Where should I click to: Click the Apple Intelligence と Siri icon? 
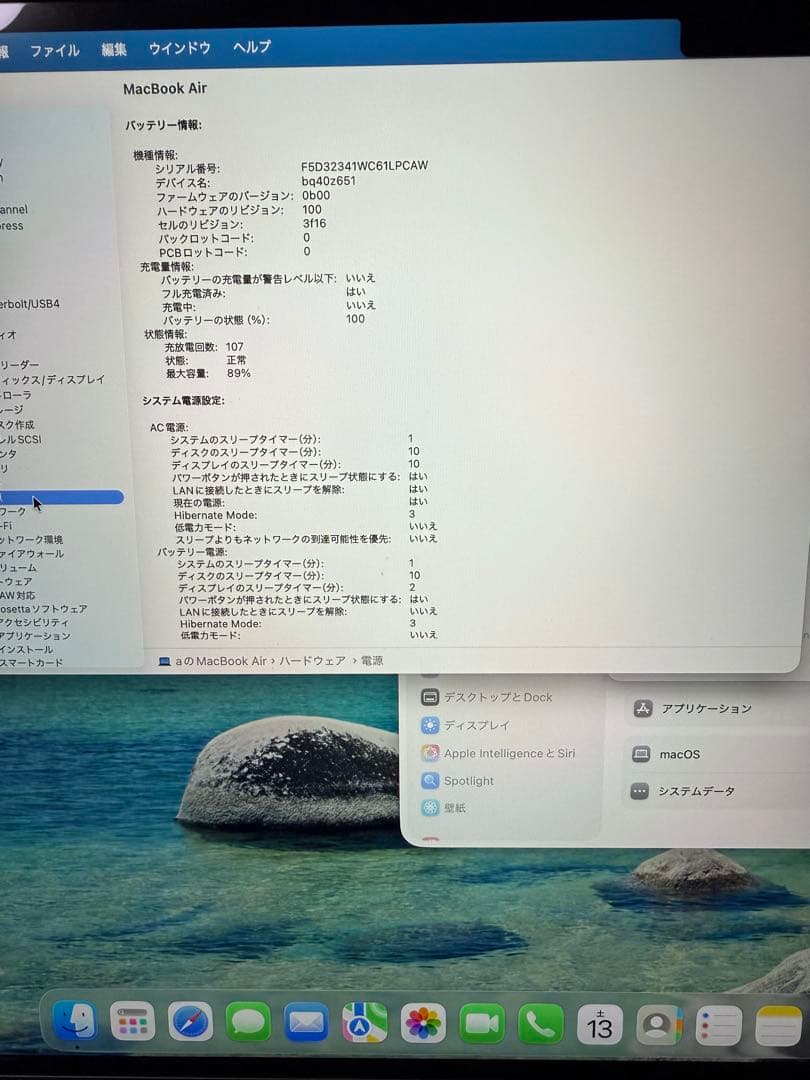[x=430, y=752]
